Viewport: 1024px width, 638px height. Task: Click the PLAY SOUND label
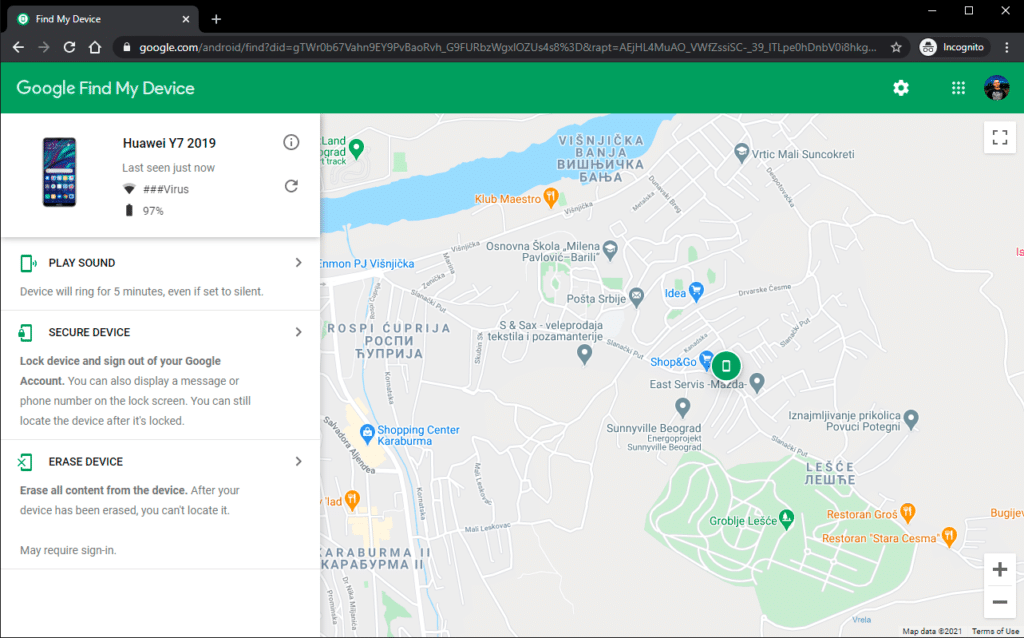pos(82,263)
